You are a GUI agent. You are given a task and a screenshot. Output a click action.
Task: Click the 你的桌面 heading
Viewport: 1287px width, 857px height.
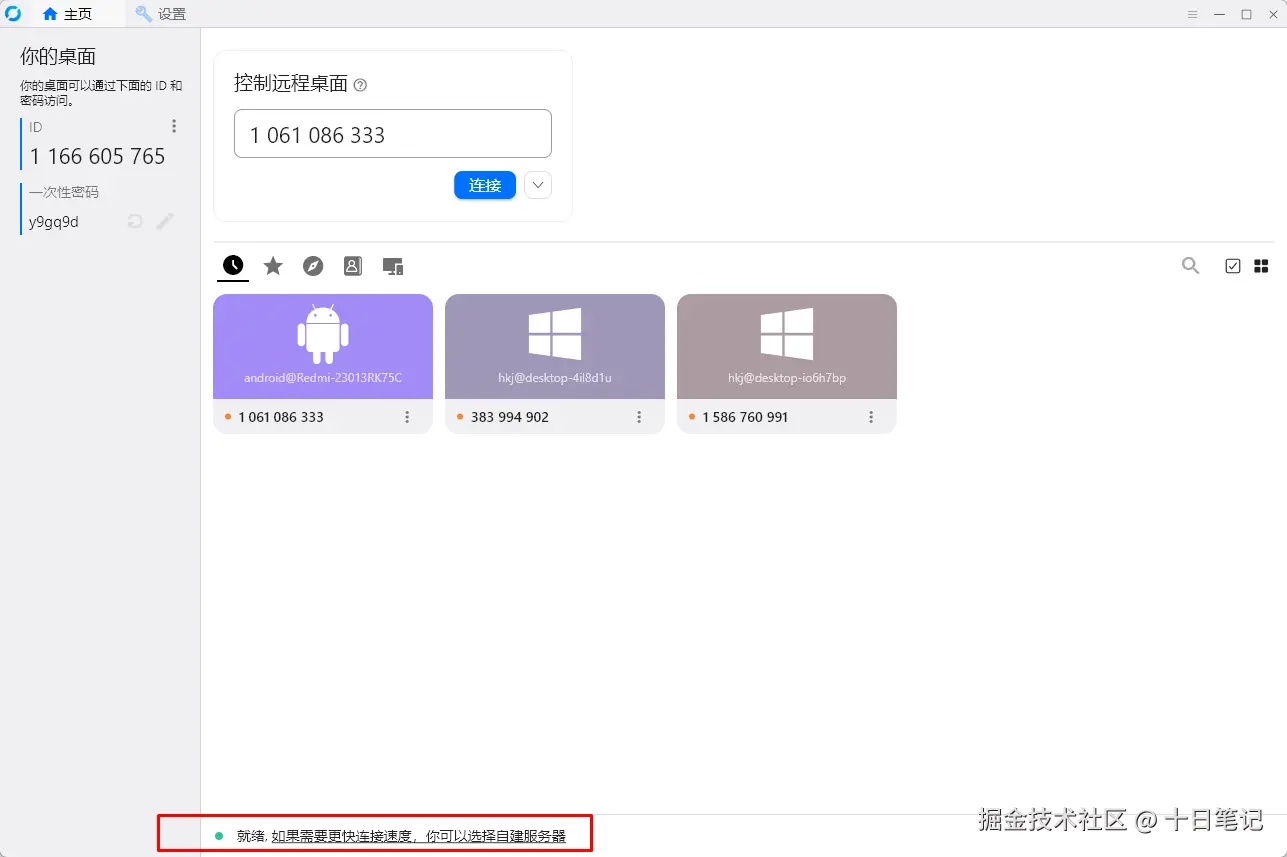pyautogui.click(x=58, y=56)
